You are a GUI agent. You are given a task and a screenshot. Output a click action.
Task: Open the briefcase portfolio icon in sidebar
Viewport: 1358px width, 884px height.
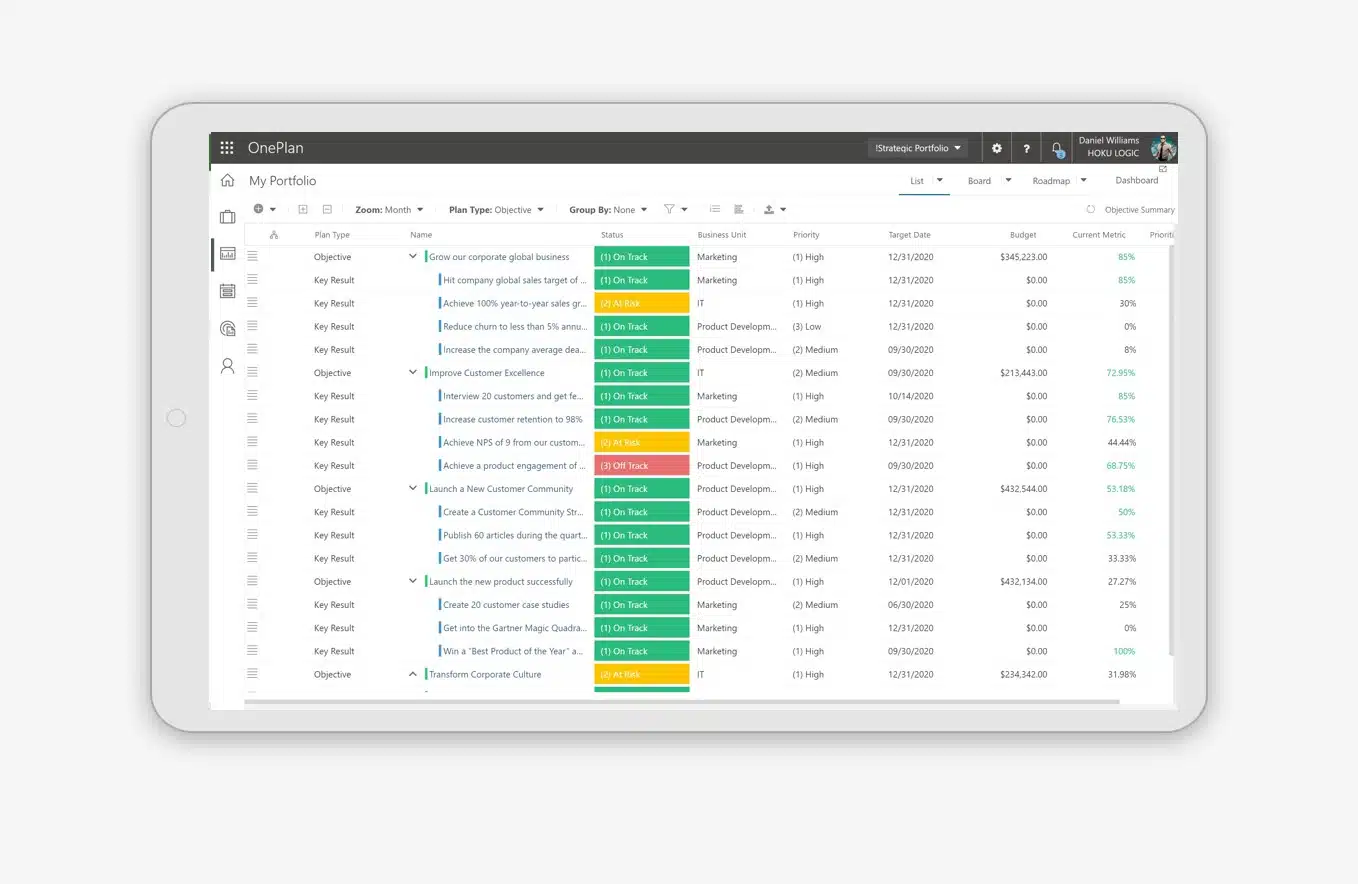(227, 217)
